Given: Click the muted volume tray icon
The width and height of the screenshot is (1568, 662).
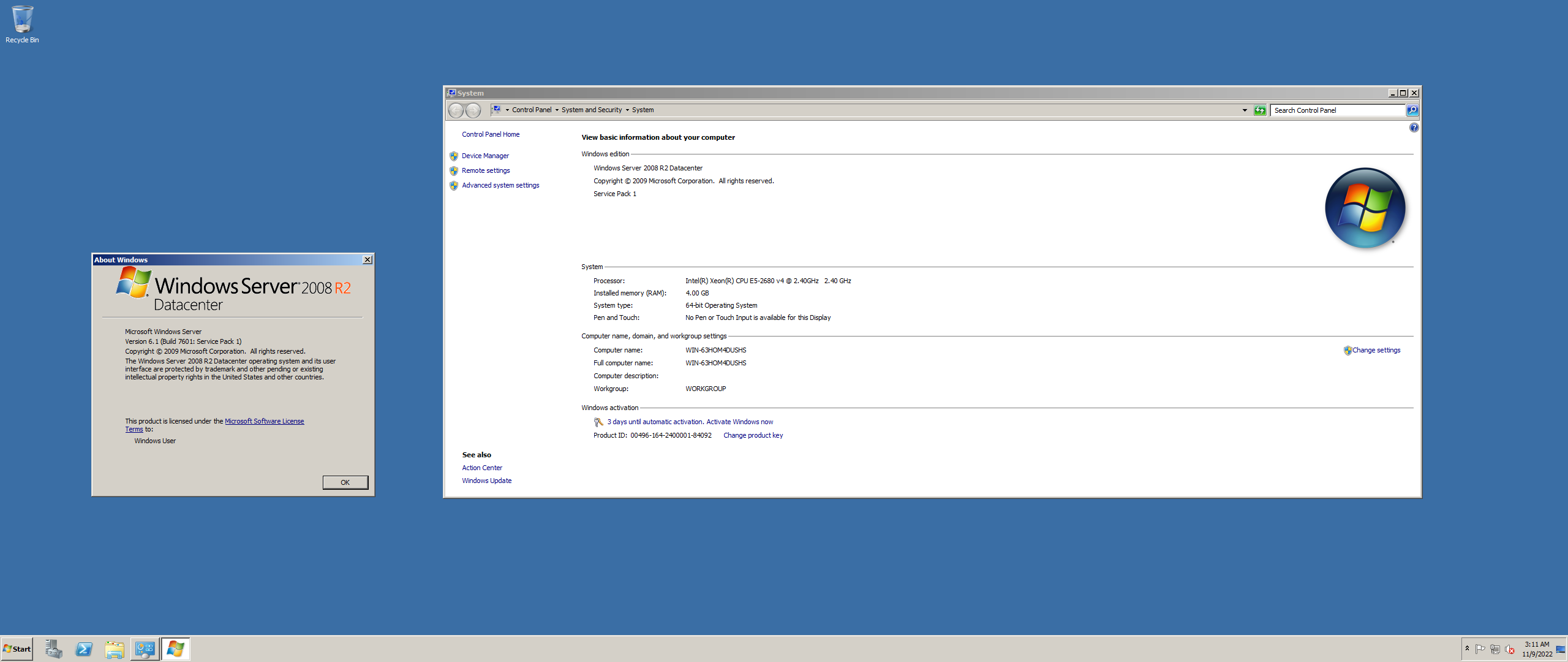Looking at the screenshot, I should (1510, 649).
